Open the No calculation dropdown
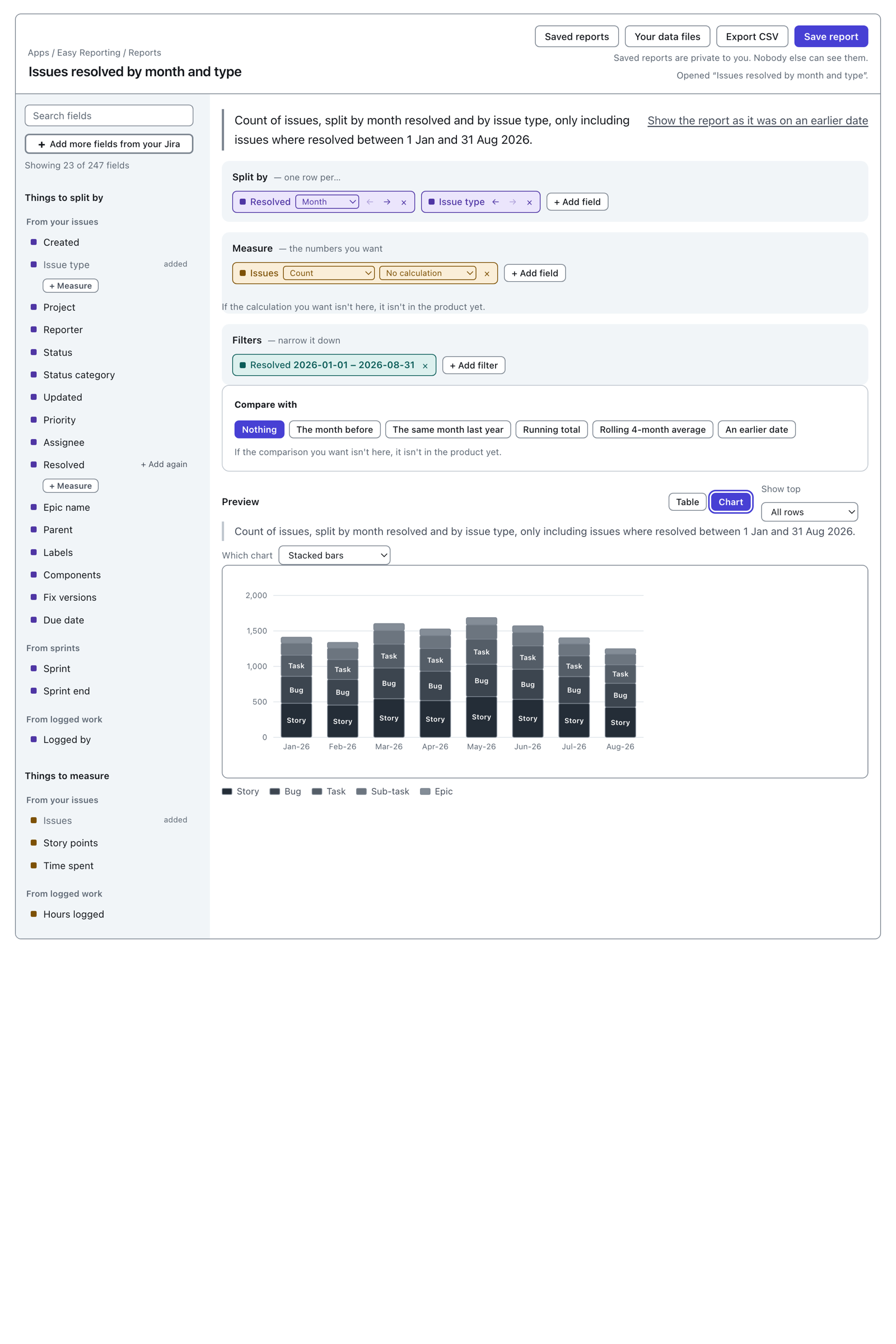Image resolution: width=896 pixels, height=1344 pixels. [428, 273]
